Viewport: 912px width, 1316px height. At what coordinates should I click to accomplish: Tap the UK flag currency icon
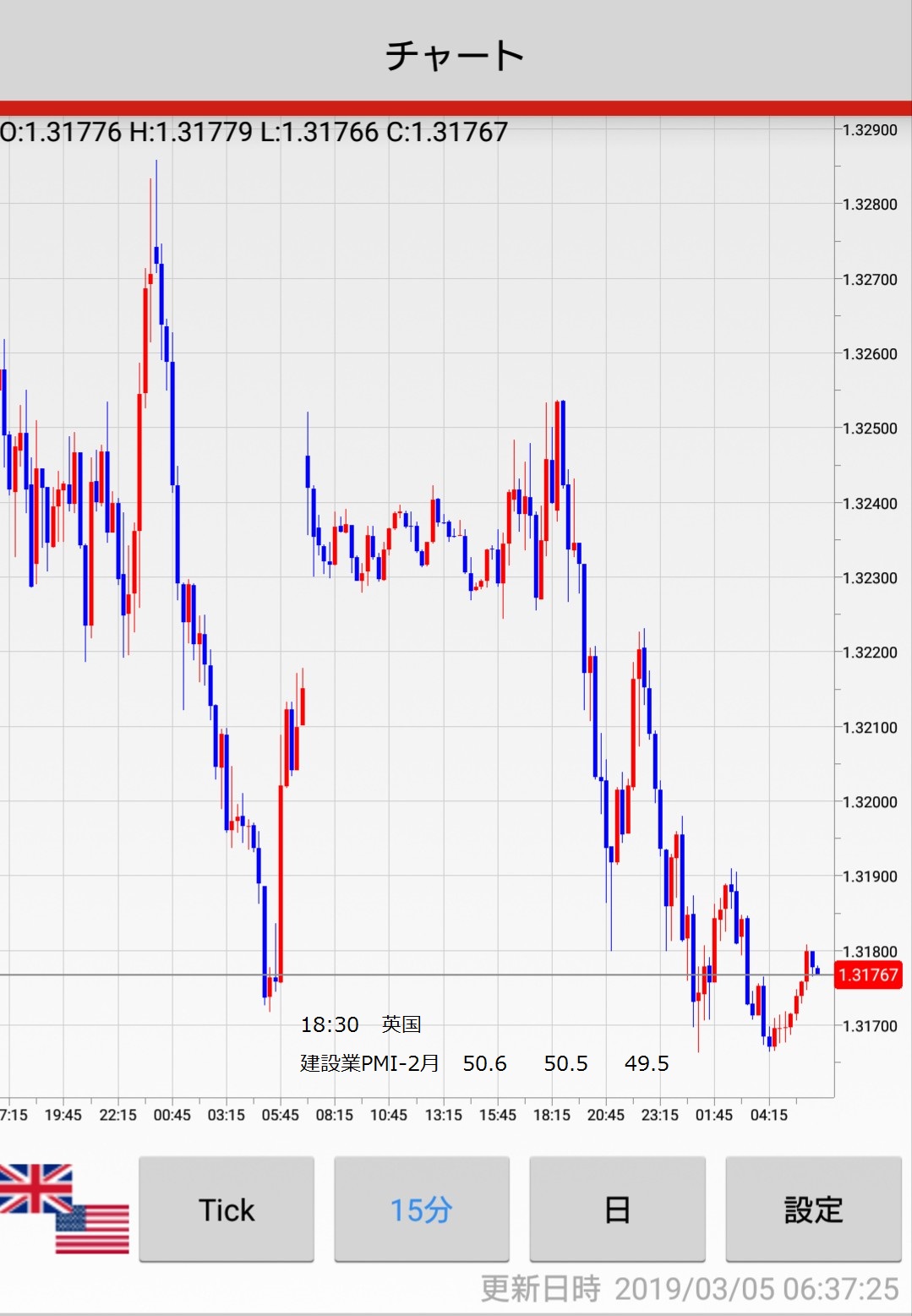tap(34, 1188)
